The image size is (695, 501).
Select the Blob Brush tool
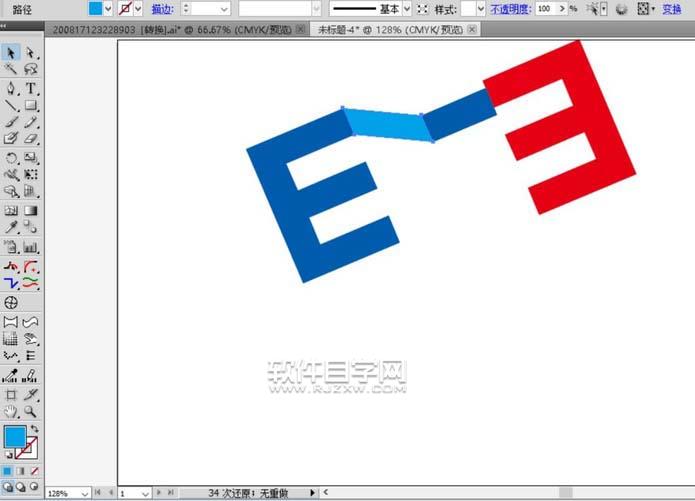tap(11, 138)
